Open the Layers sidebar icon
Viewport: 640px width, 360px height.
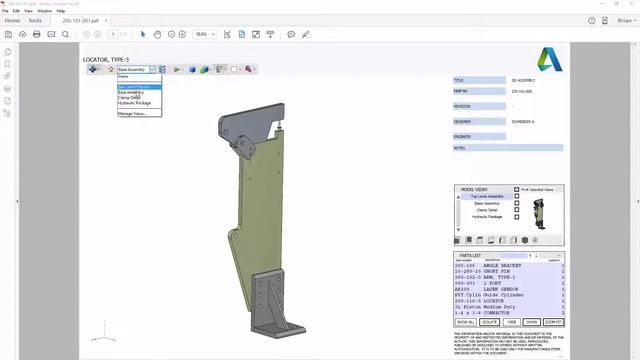click(x=7, y=89)
